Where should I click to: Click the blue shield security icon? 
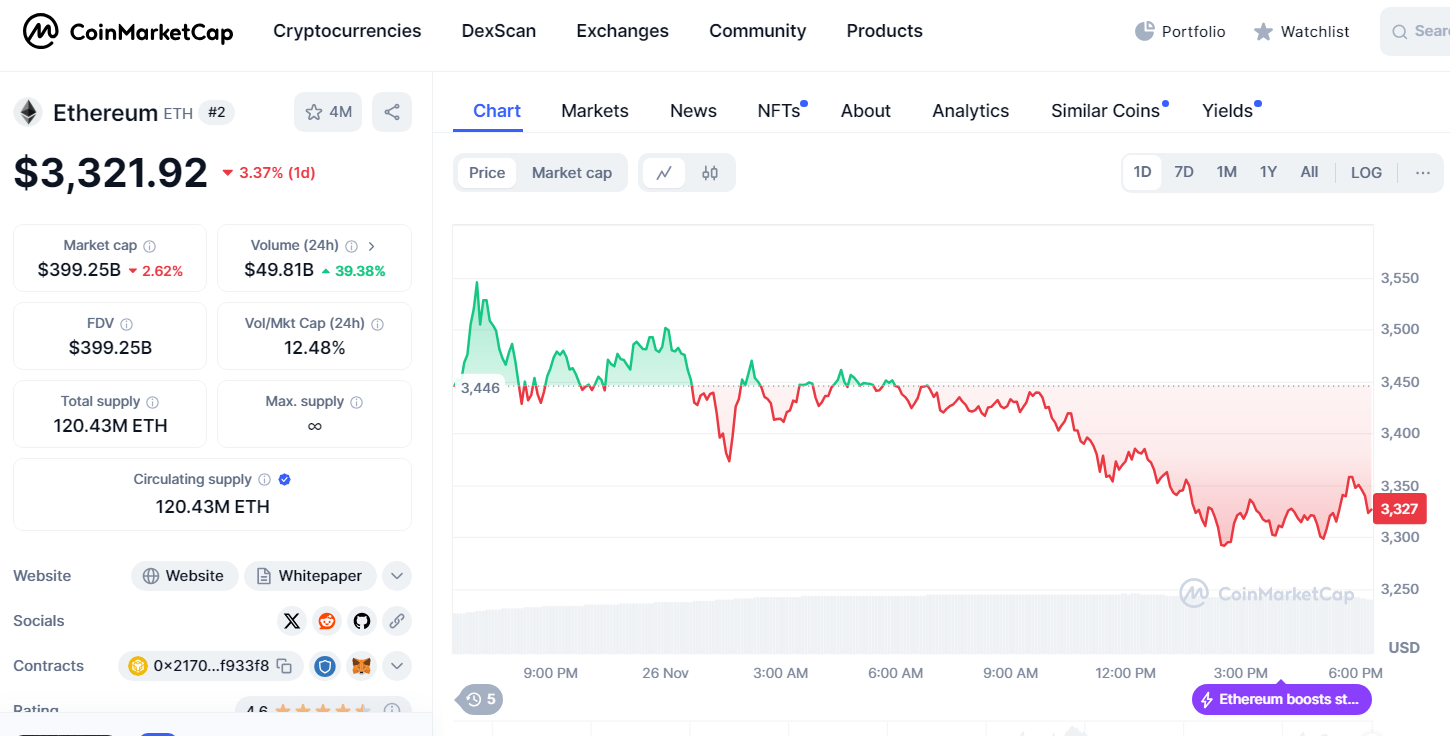pyautogui.click(x=325, y=666)
